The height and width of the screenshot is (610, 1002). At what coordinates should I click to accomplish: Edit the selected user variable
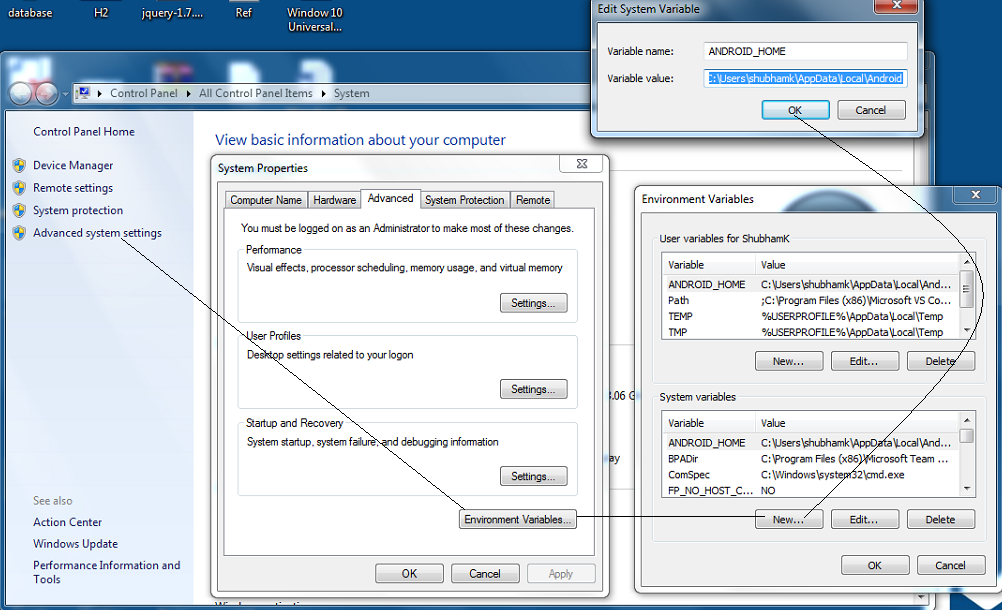tap(864, 361)
